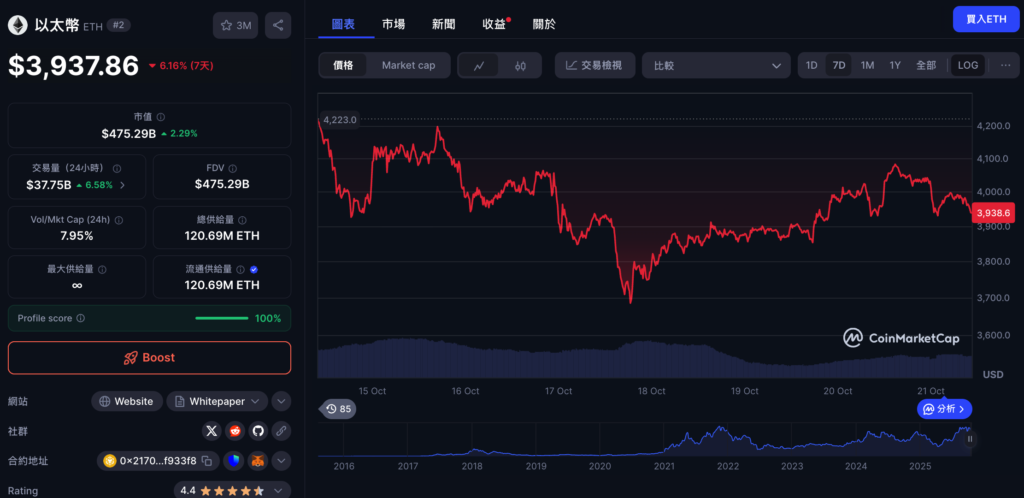Viewport: 1024px width, 498px height.
Task: Copy the contract address 0x2170...f933f8
Action: click(x=206, y=461)
